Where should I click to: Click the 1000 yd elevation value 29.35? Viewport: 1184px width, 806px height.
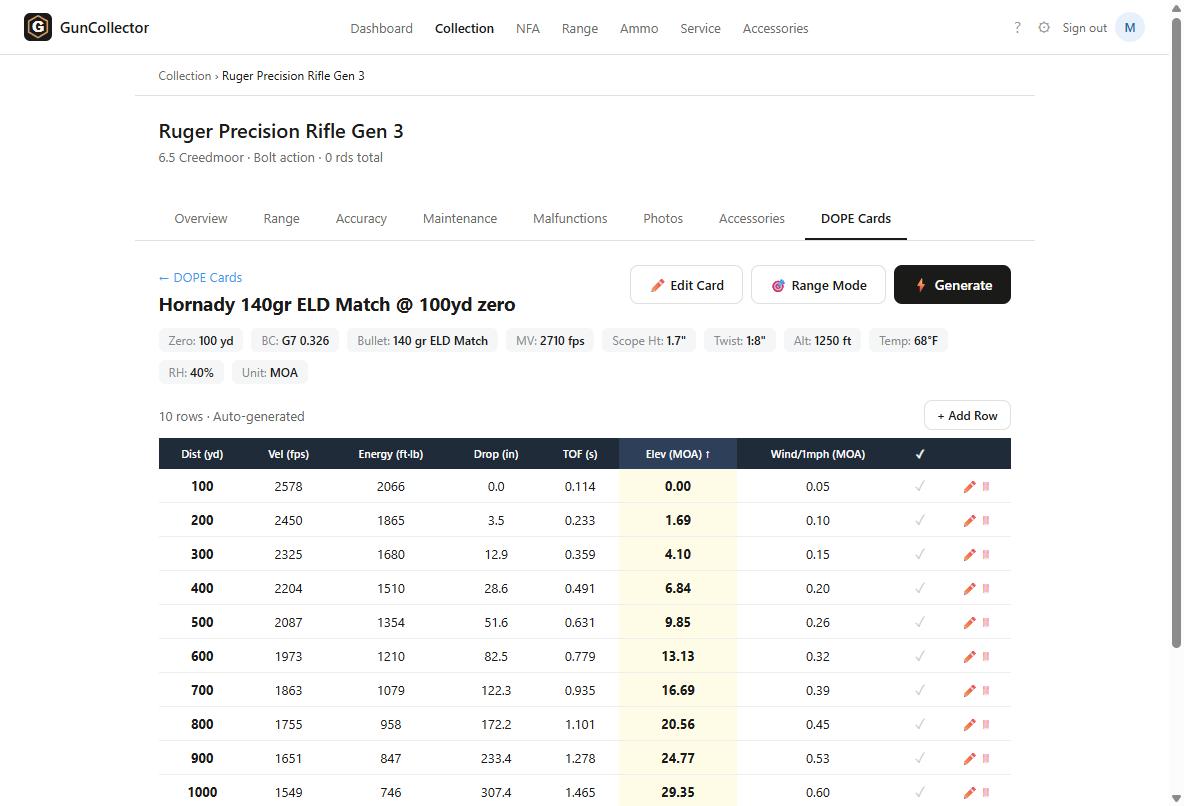click(677, 792)
